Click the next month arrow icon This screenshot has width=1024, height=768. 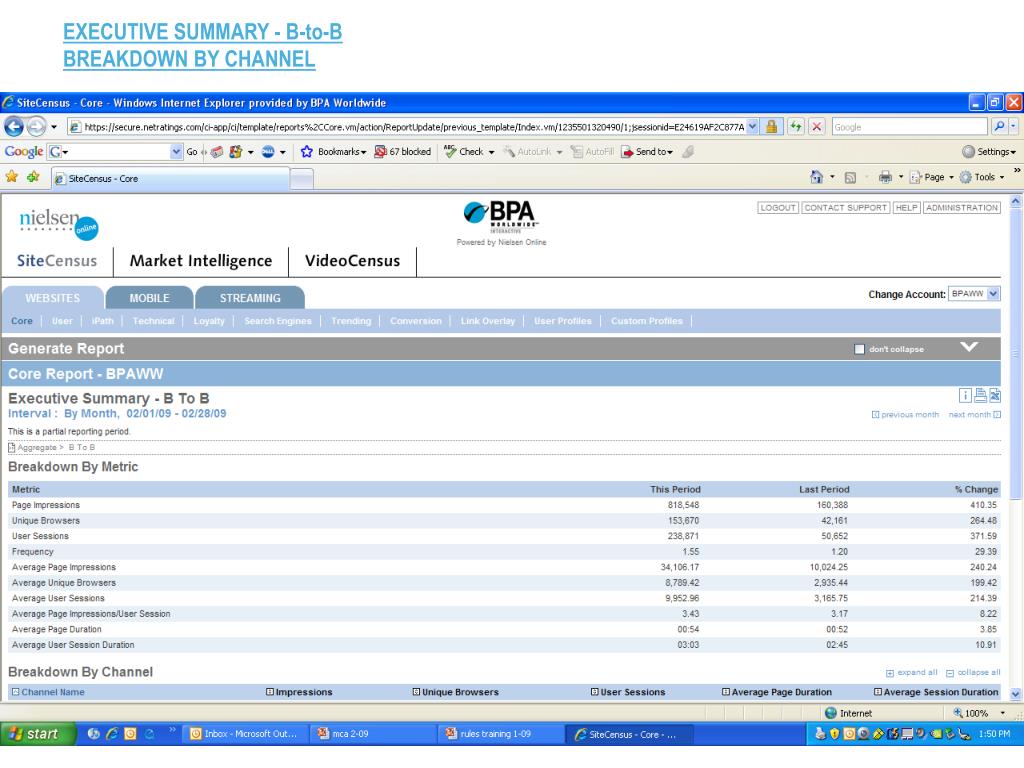click(x=997, y=415)
